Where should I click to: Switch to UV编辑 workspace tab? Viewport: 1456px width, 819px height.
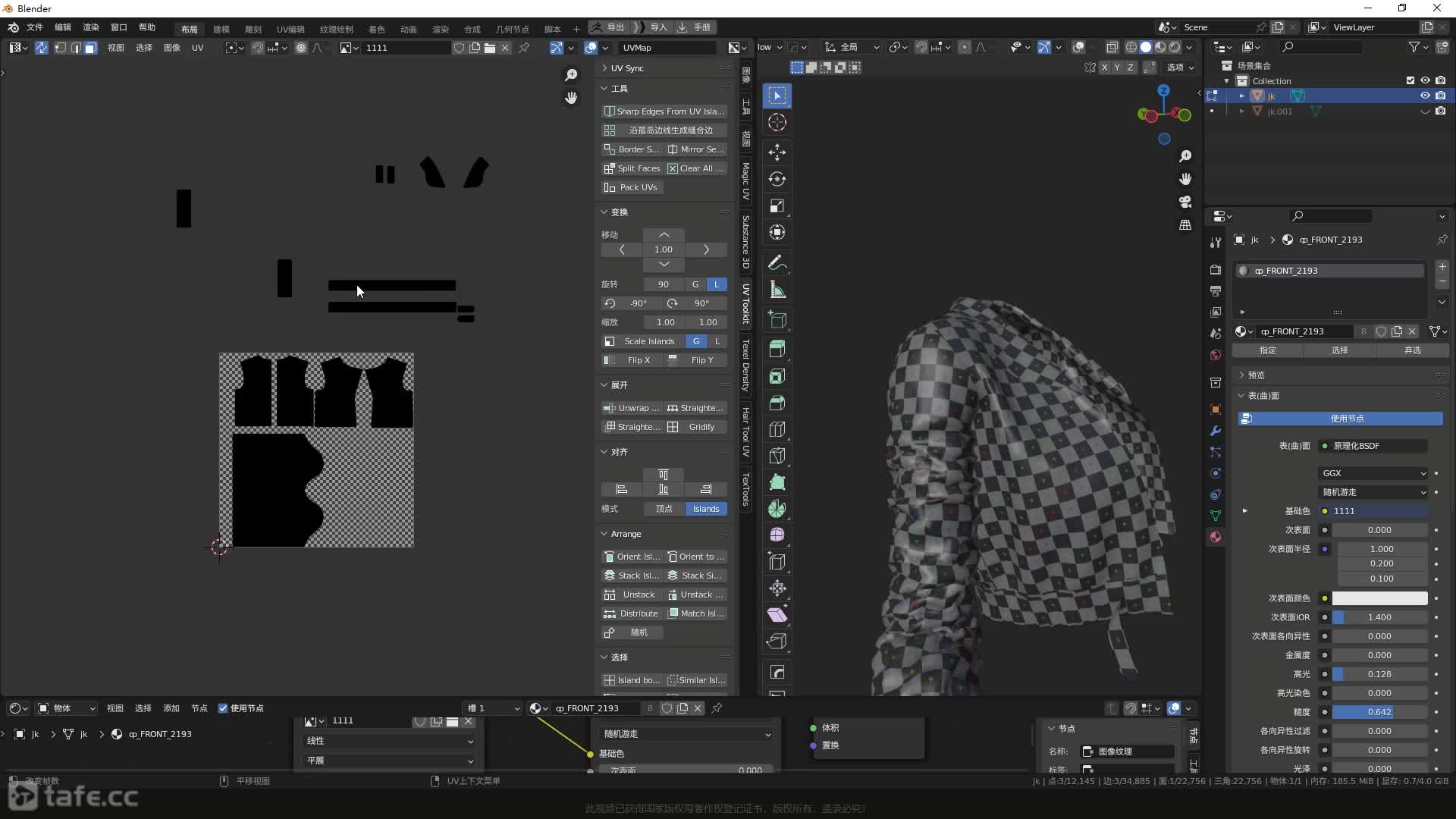tap(290, 29)
